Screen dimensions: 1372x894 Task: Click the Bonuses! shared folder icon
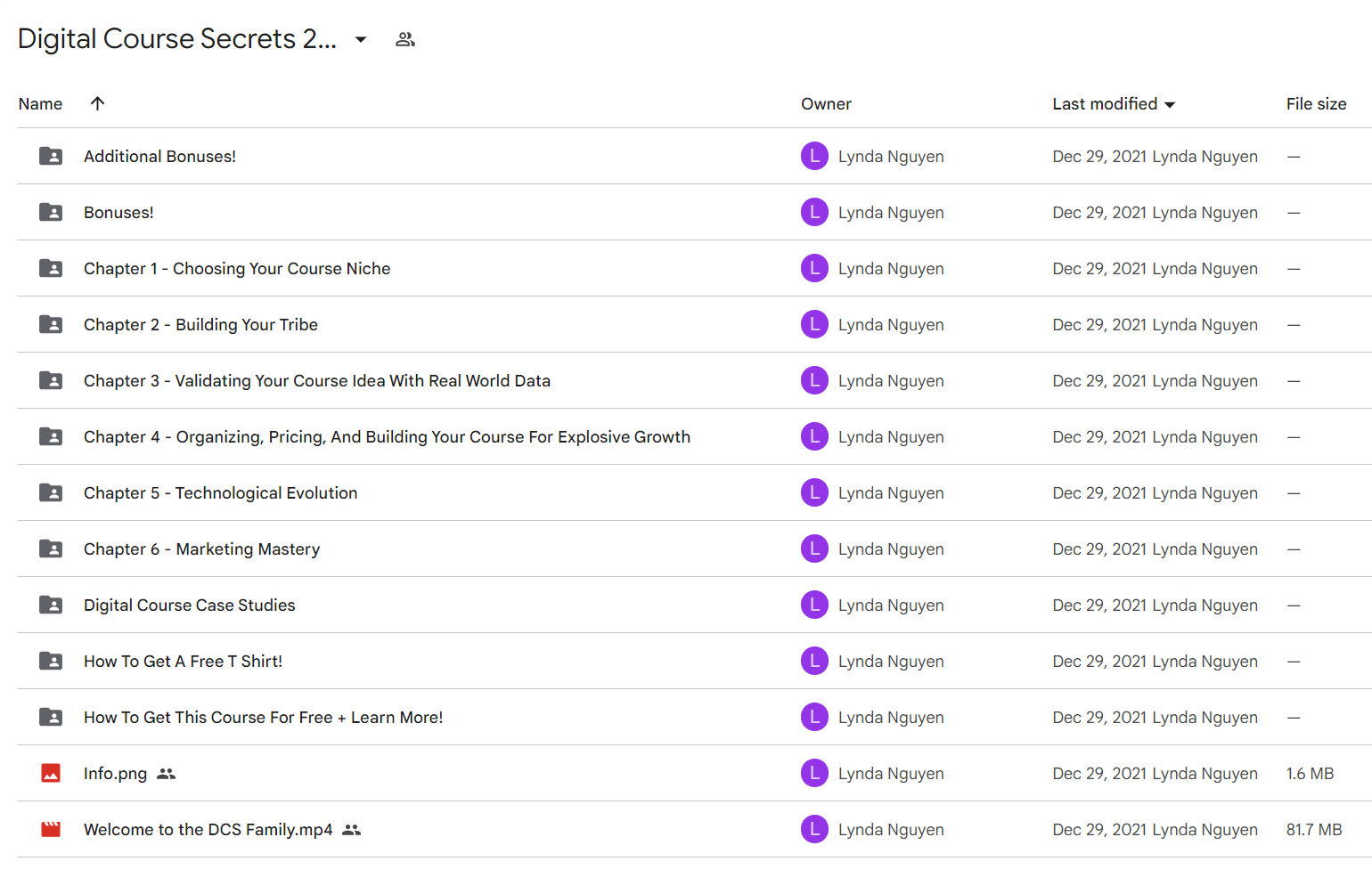coord(51,212)
